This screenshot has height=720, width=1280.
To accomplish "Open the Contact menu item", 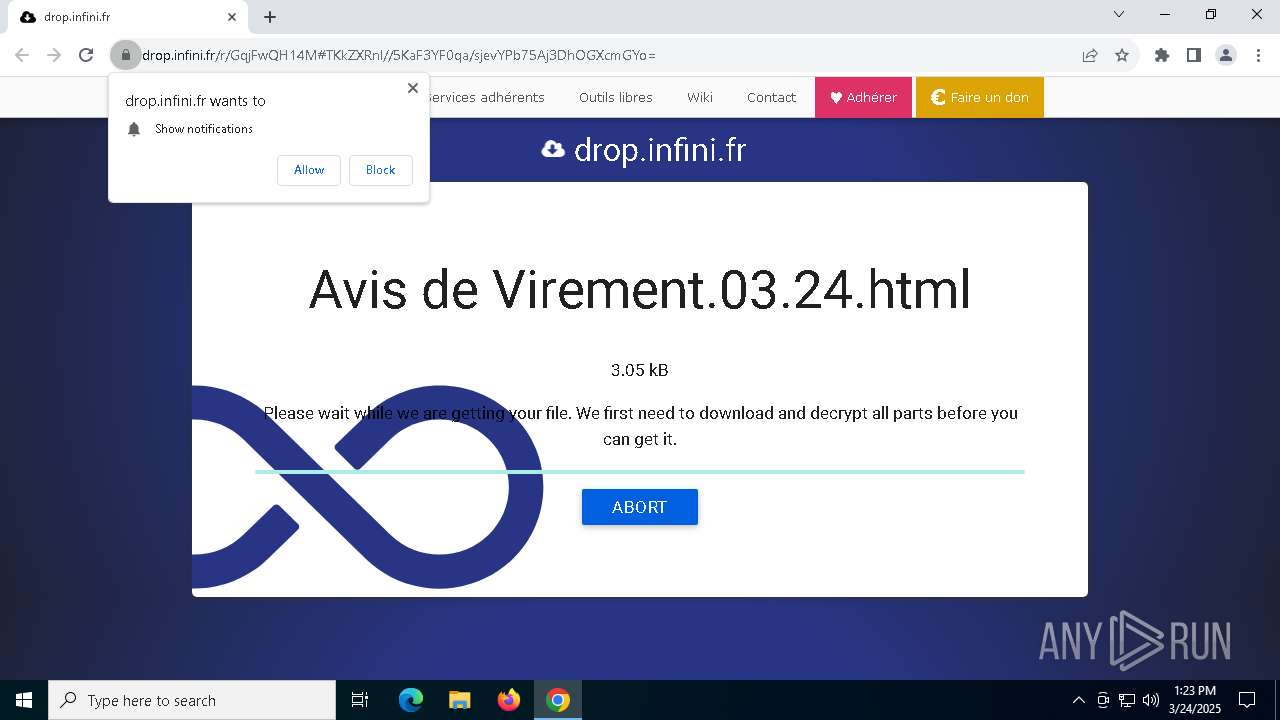I will point(771,97).
